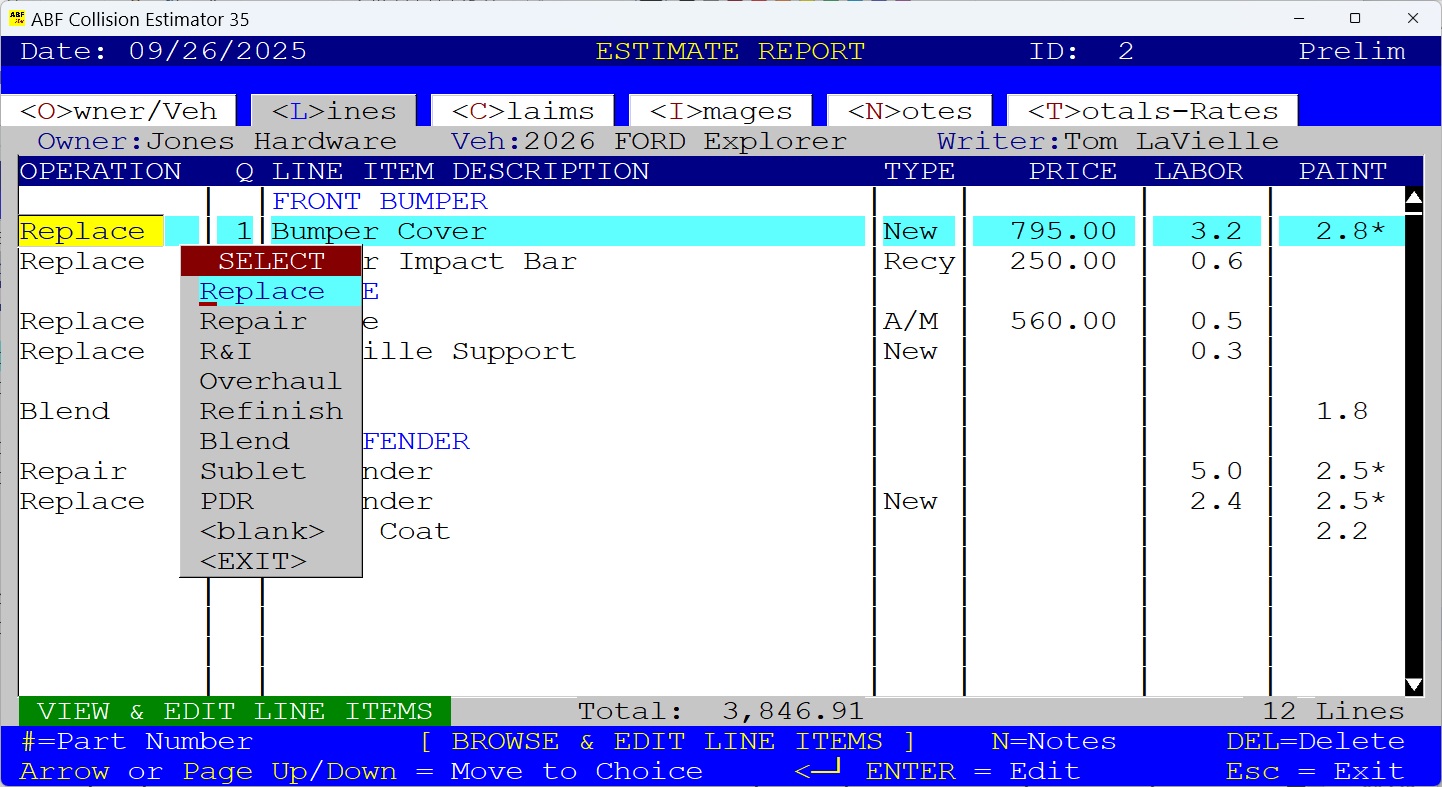Choose PDR from the operation menu
Viewport: 1442px width, 787px height.
(227, 501)
